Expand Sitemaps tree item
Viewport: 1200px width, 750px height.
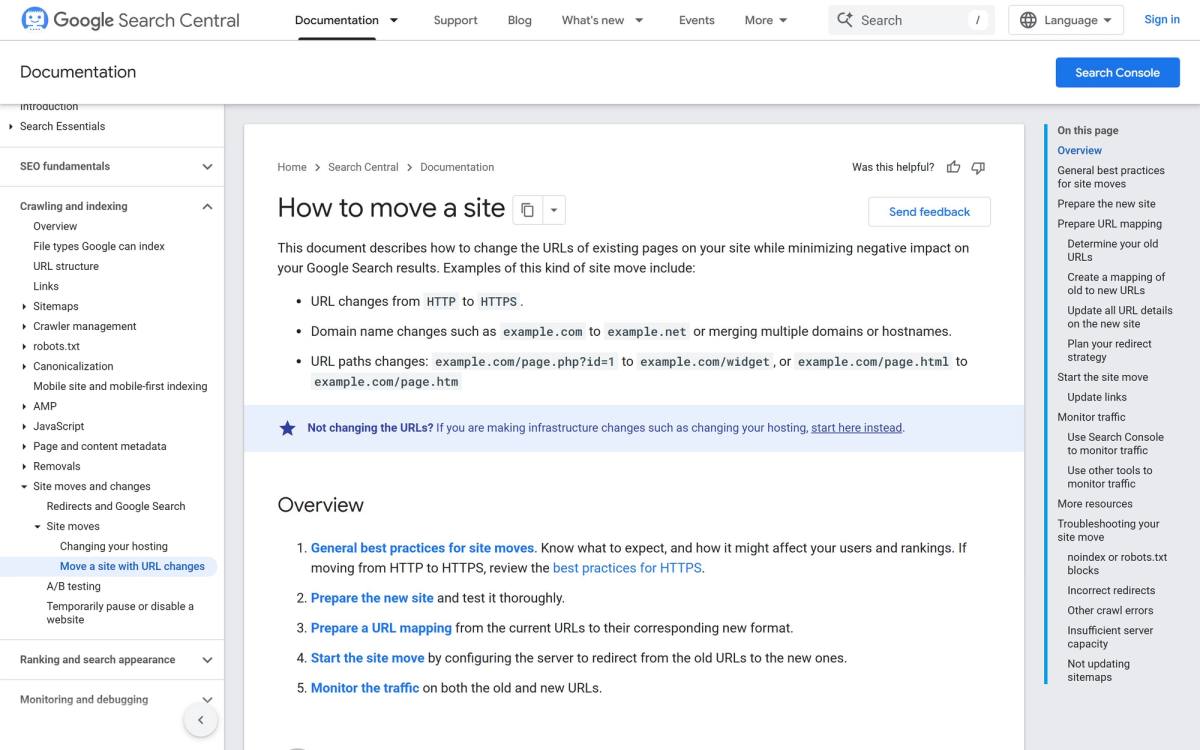24,306
